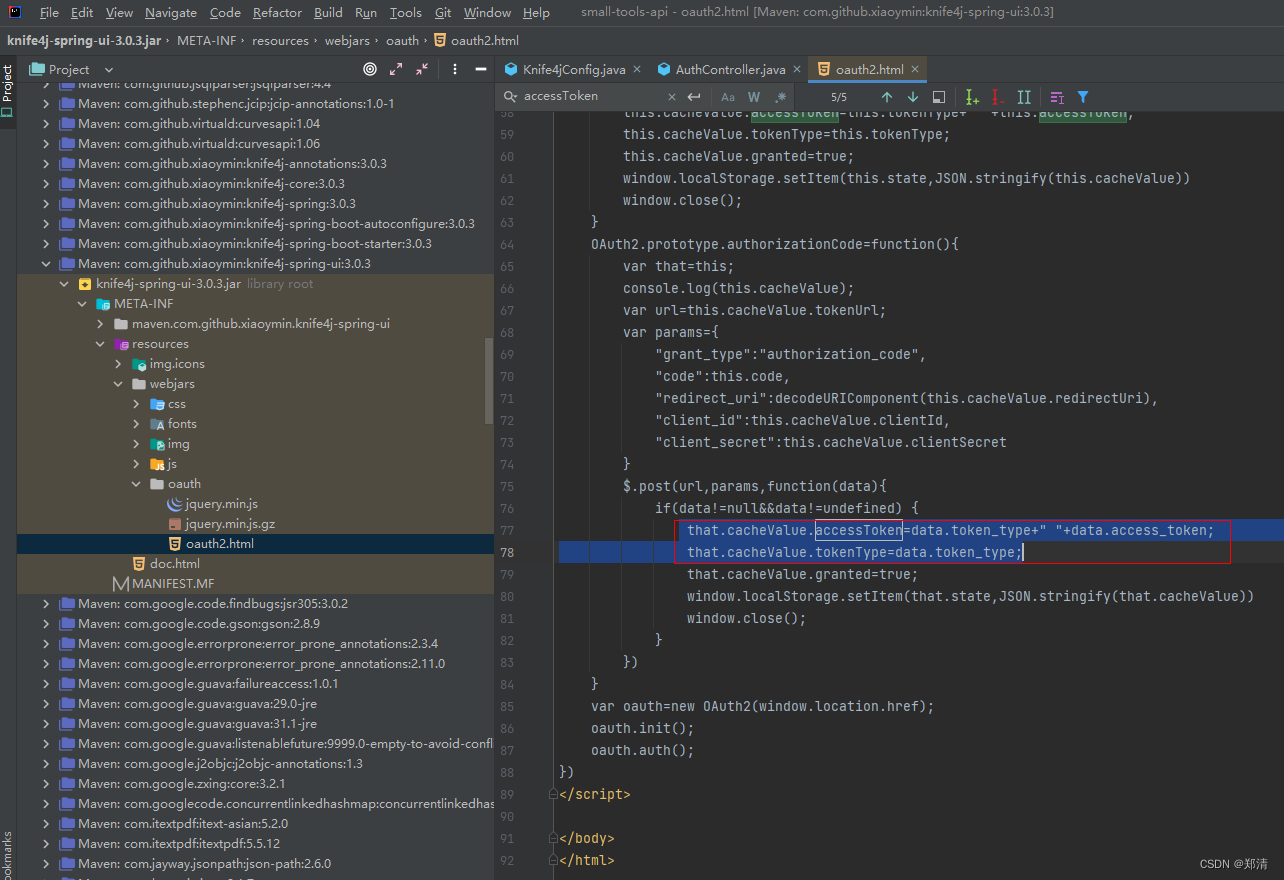Open the Window menu
Viewport: 1284px width, 880px height.
click(487, 13)
